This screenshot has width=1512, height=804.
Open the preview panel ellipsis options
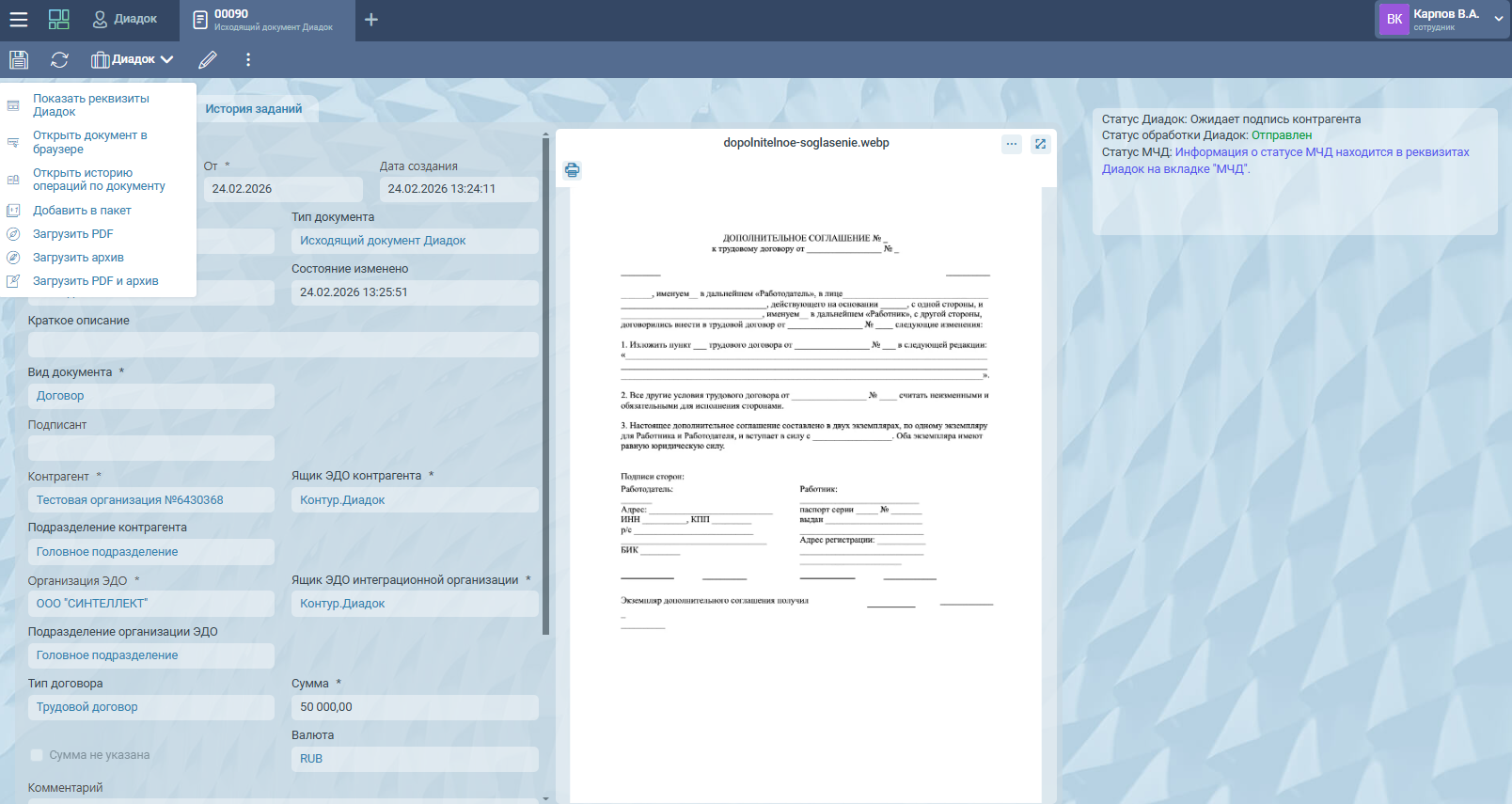pyautogui.click(x=1012, y=144)
